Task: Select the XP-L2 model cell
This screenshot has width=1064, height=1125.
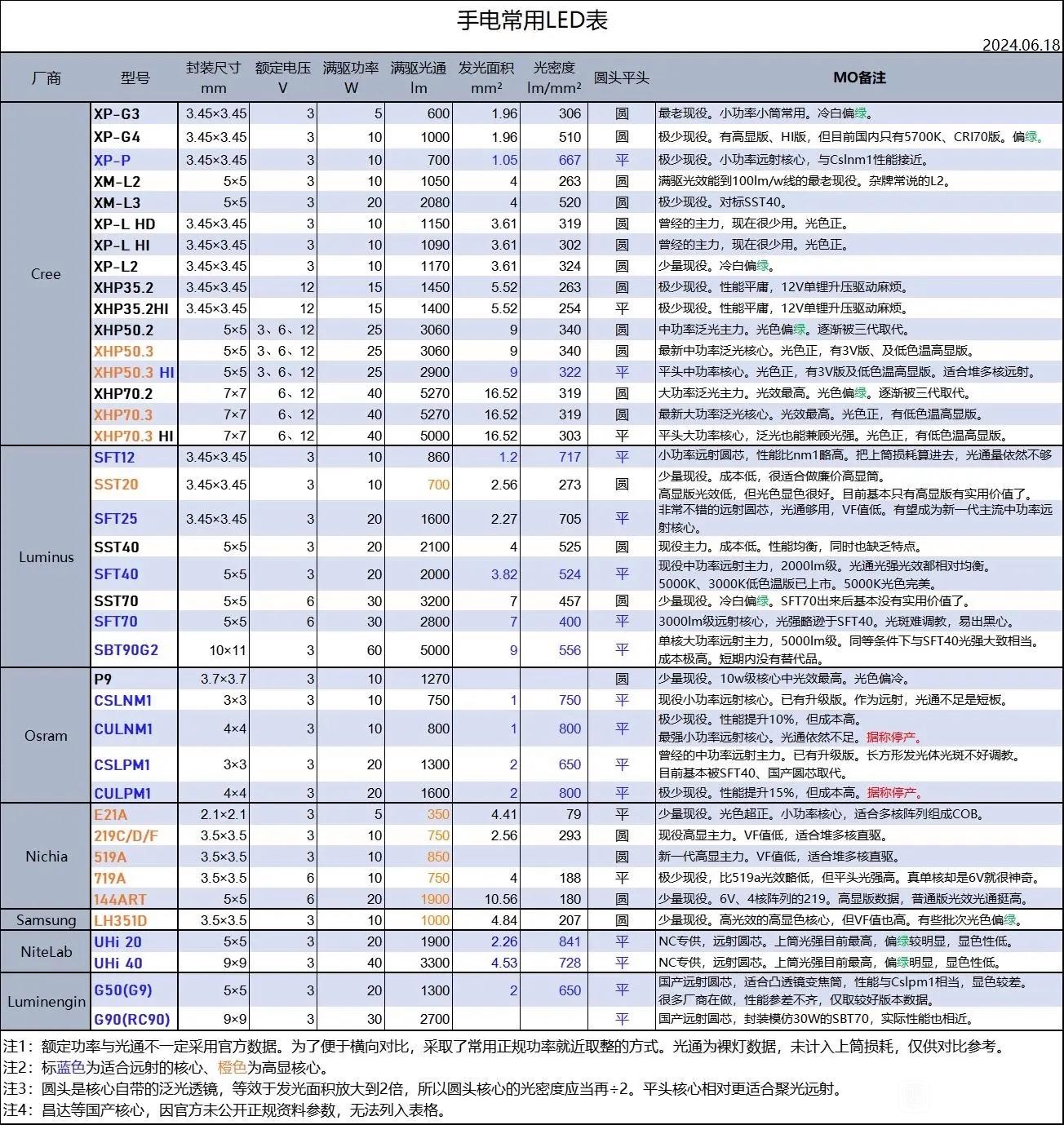Action: 135,266
